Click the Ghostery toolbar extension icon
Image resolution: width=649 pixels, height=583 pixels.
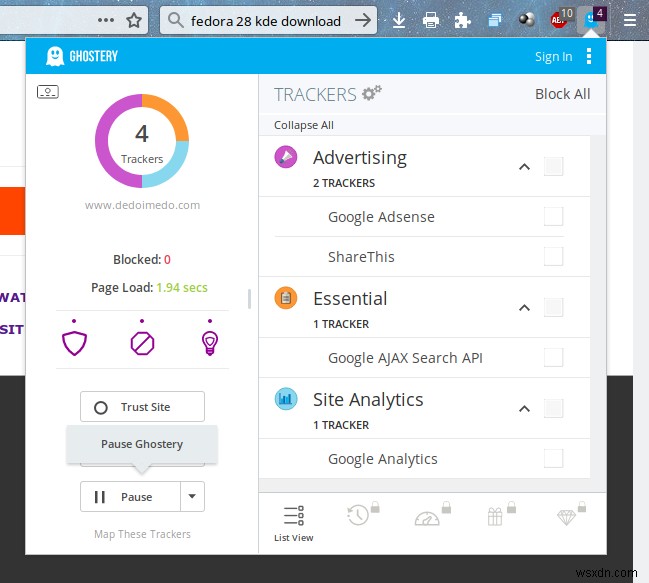pyautogui.click(x=591, y=19)
